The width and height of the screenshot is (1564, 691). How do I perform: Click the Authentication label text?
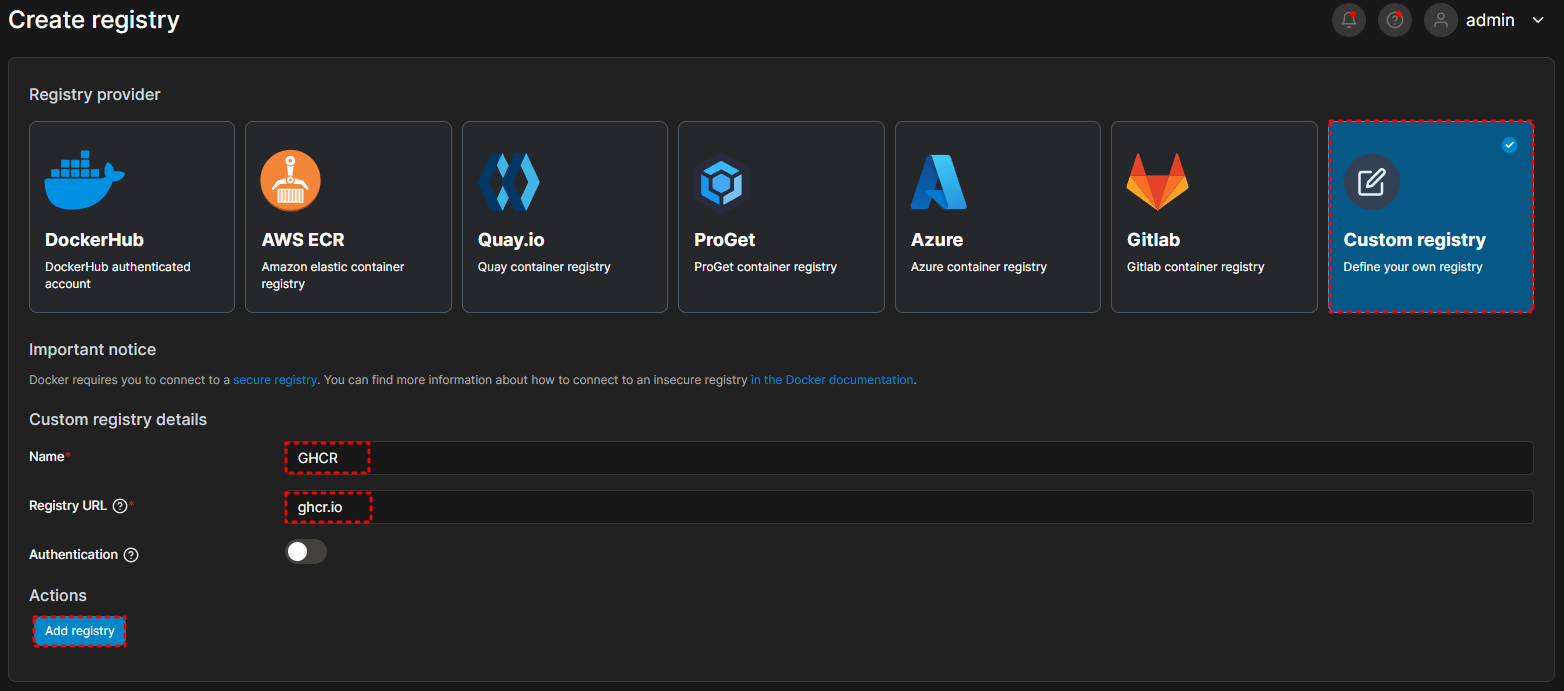(x=74, y=555)
